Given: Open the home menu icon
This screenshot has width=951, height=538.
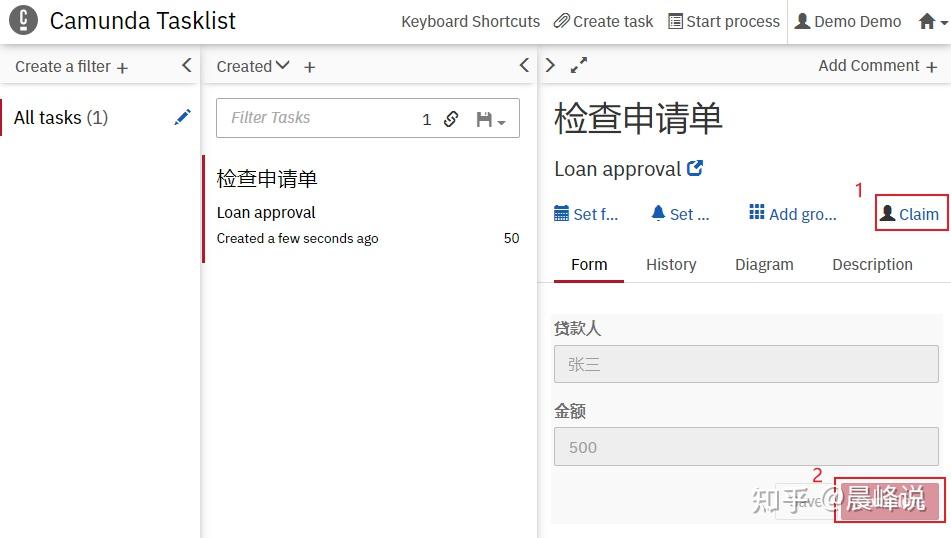Looking at the screenshot, I should 930,21.
